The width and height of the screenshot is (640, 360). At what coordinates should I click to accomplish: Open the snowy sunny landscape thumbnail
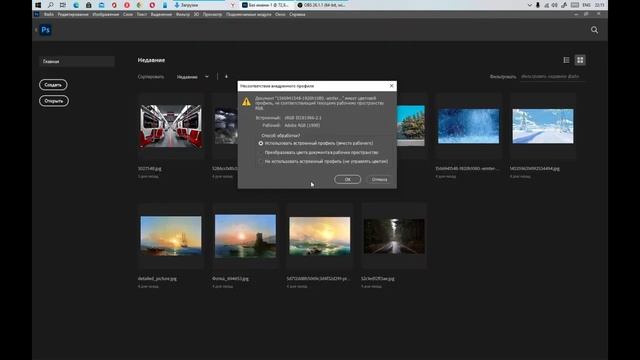tap(543, 126)
